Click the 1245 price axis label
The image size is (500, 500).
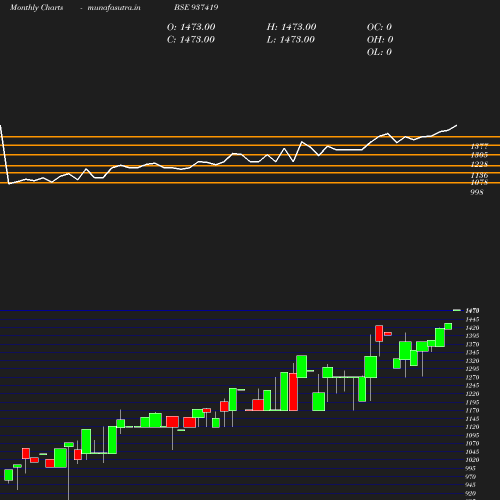click(x=472, y=386)
